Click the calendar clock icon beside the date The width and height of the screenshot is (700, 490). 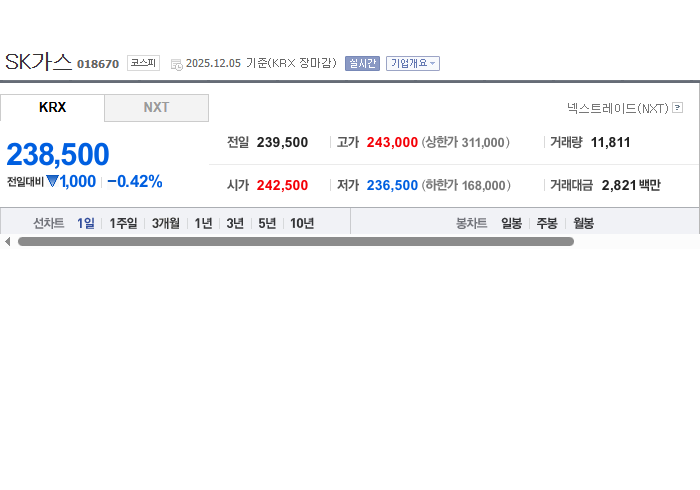tap(177, 64)
